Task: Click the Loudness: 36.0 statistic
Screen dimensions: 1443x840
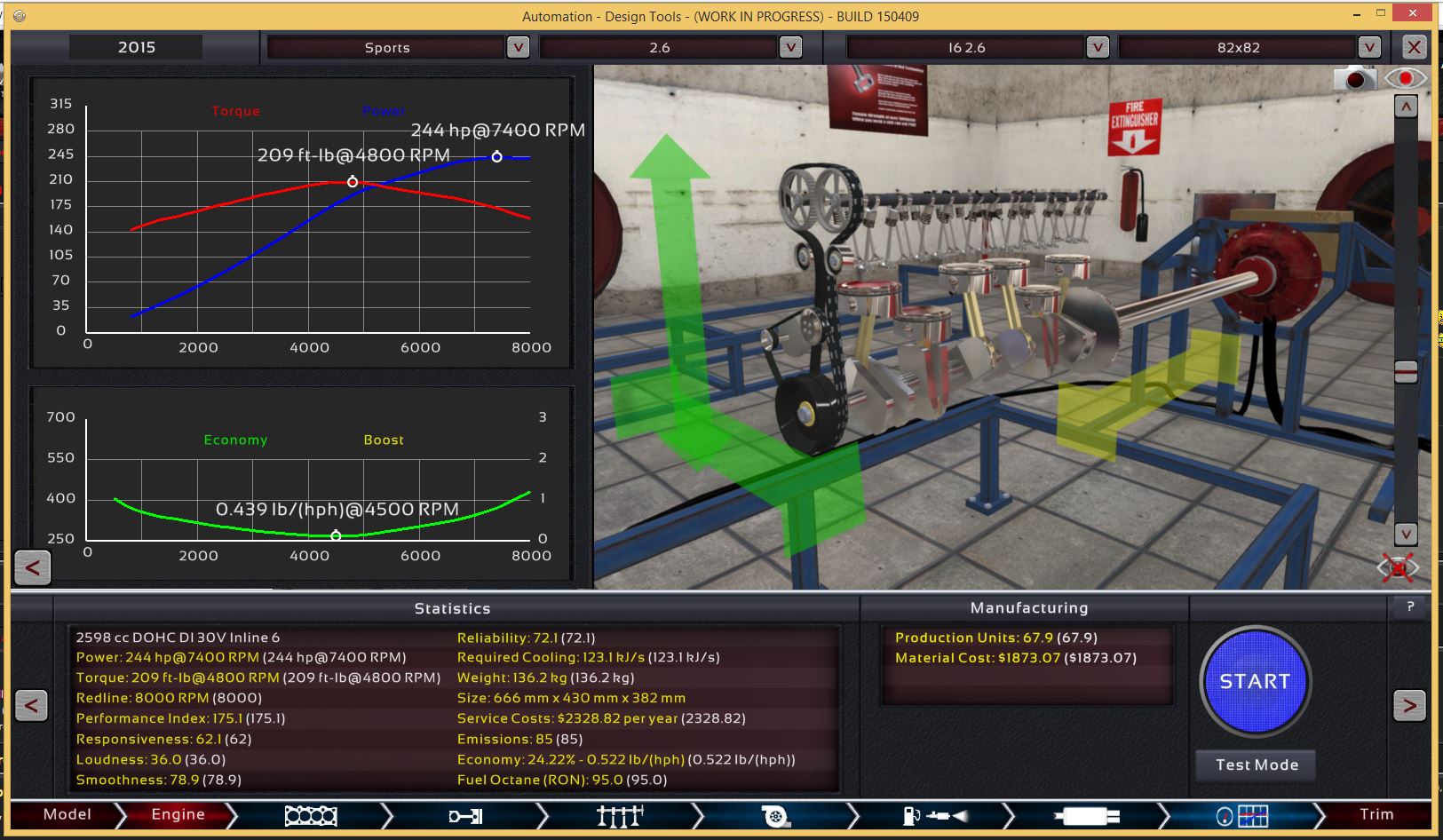Action: point(151,759)
